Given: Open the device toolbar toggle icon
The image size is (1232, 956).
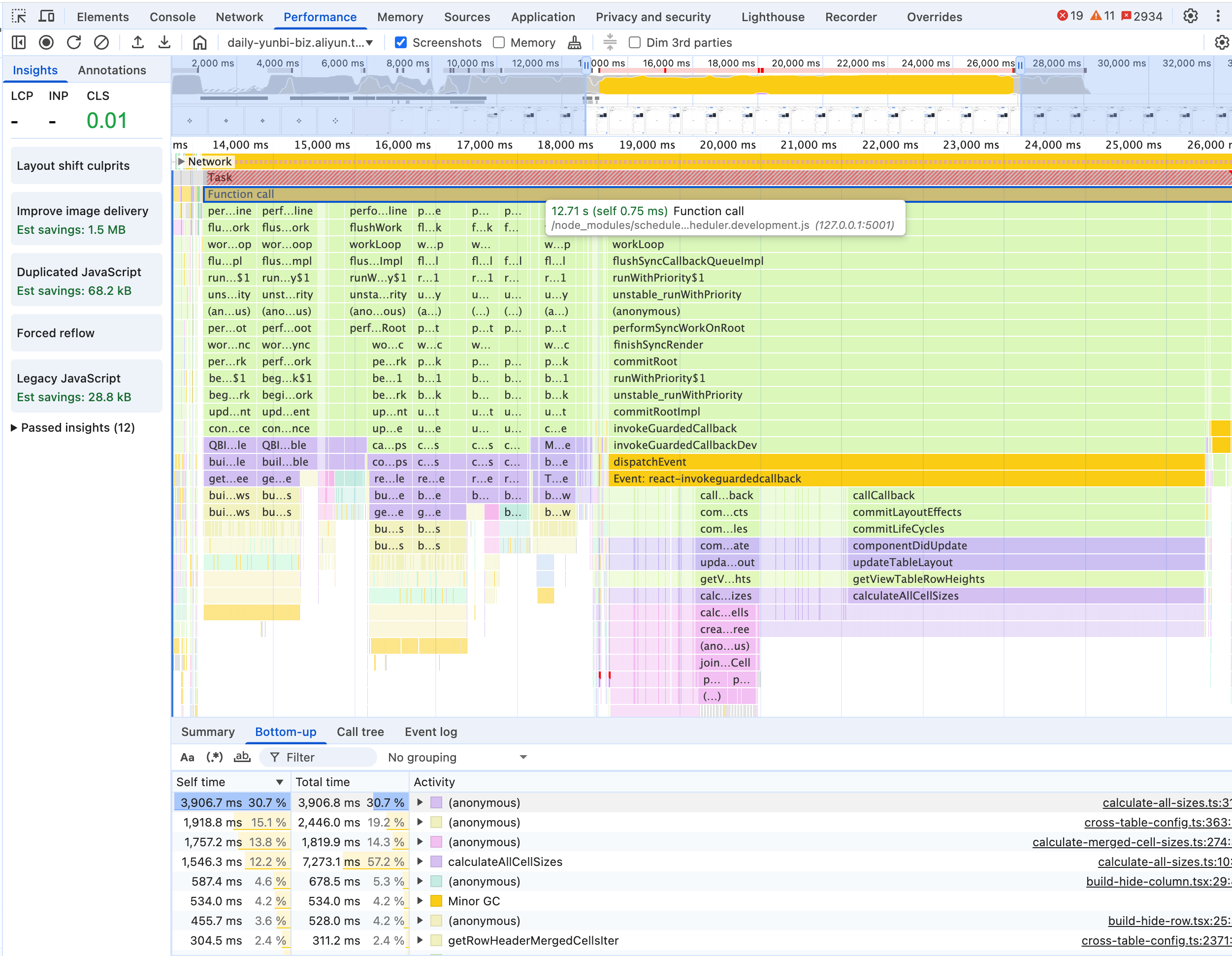Looking at the screenshot, I should (46, 16).
